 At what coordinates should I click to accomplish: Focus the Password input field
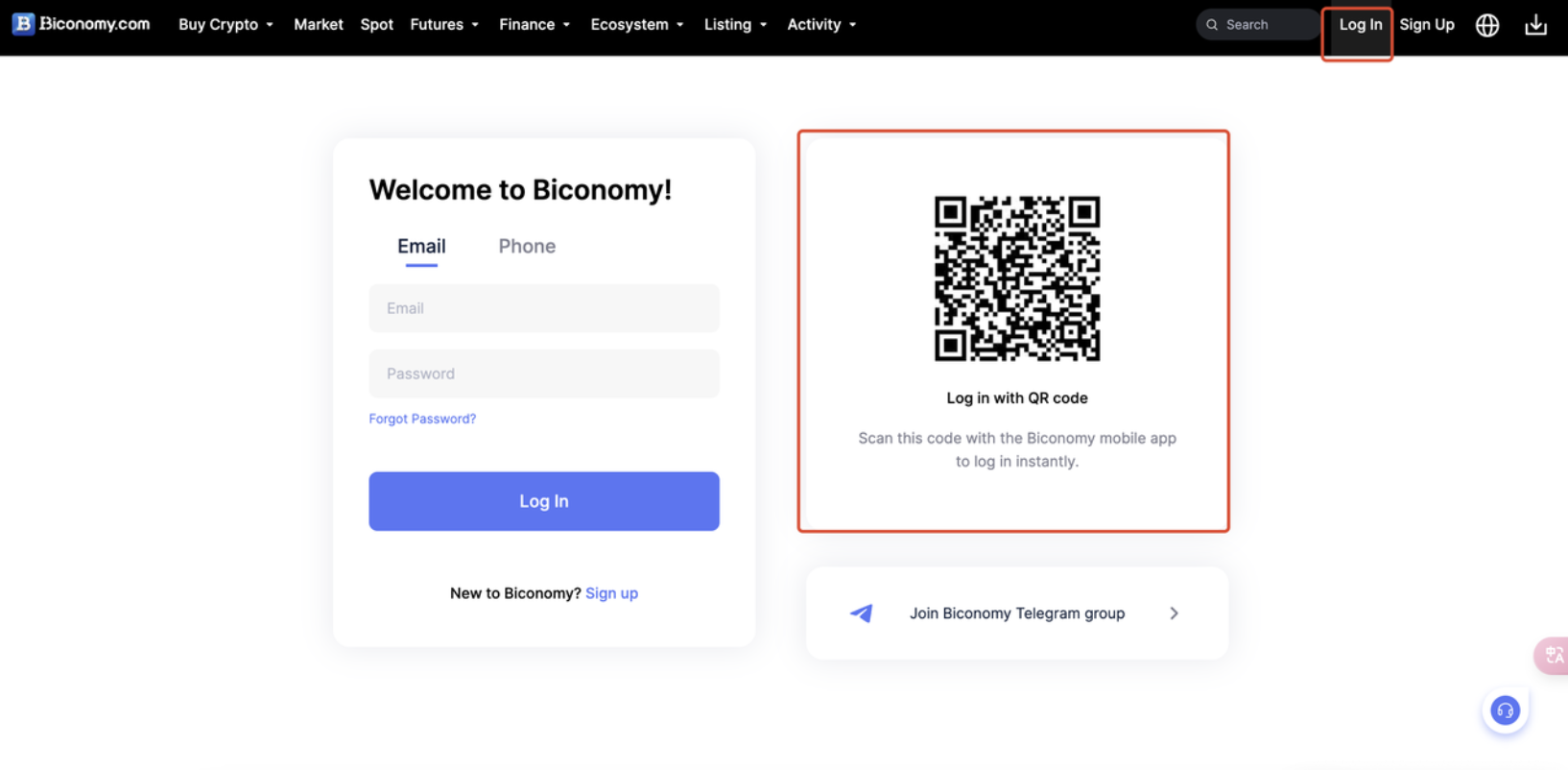click(544, 373)
